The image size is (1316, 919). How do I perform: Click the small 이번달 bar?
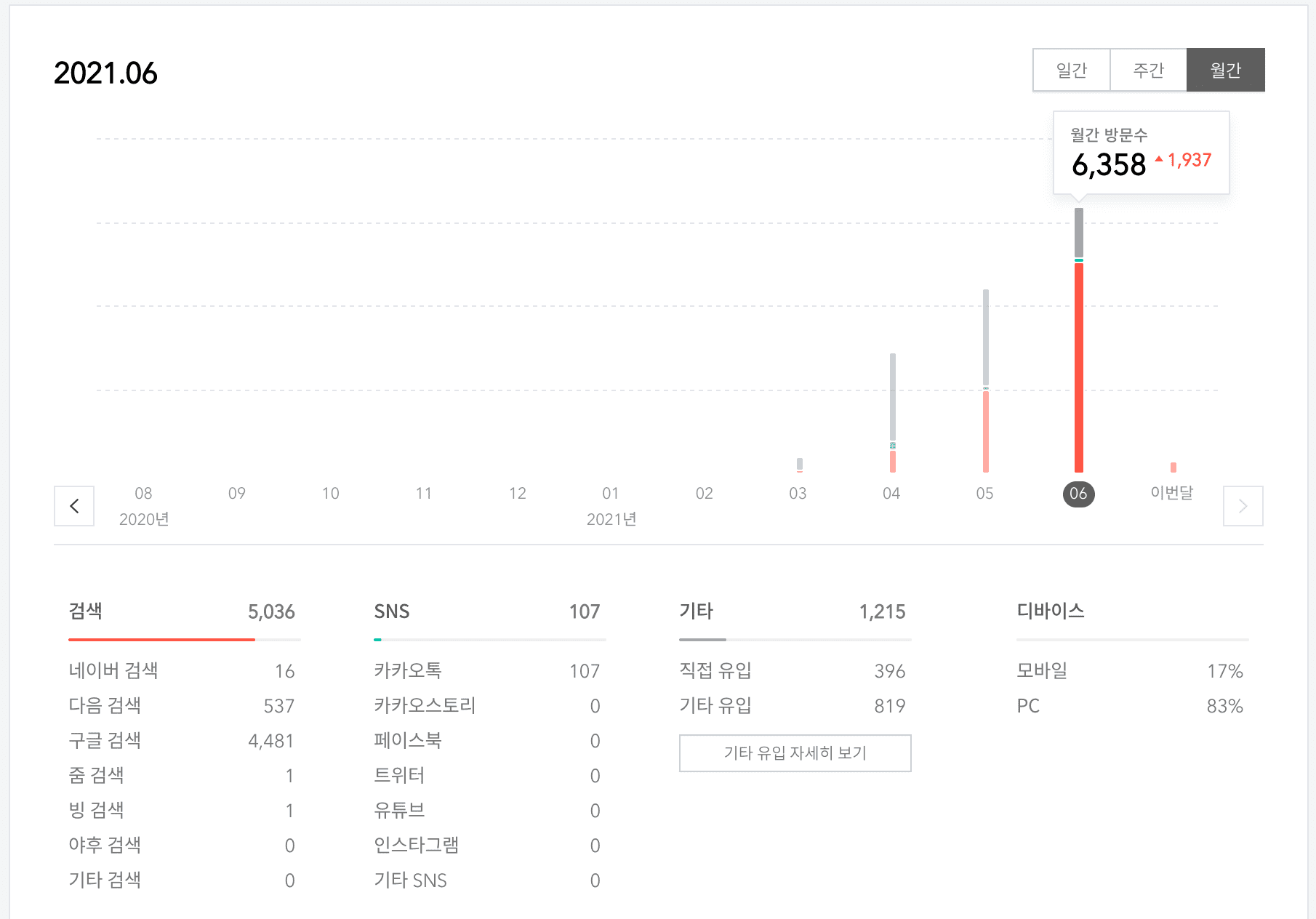point(1173,467)
